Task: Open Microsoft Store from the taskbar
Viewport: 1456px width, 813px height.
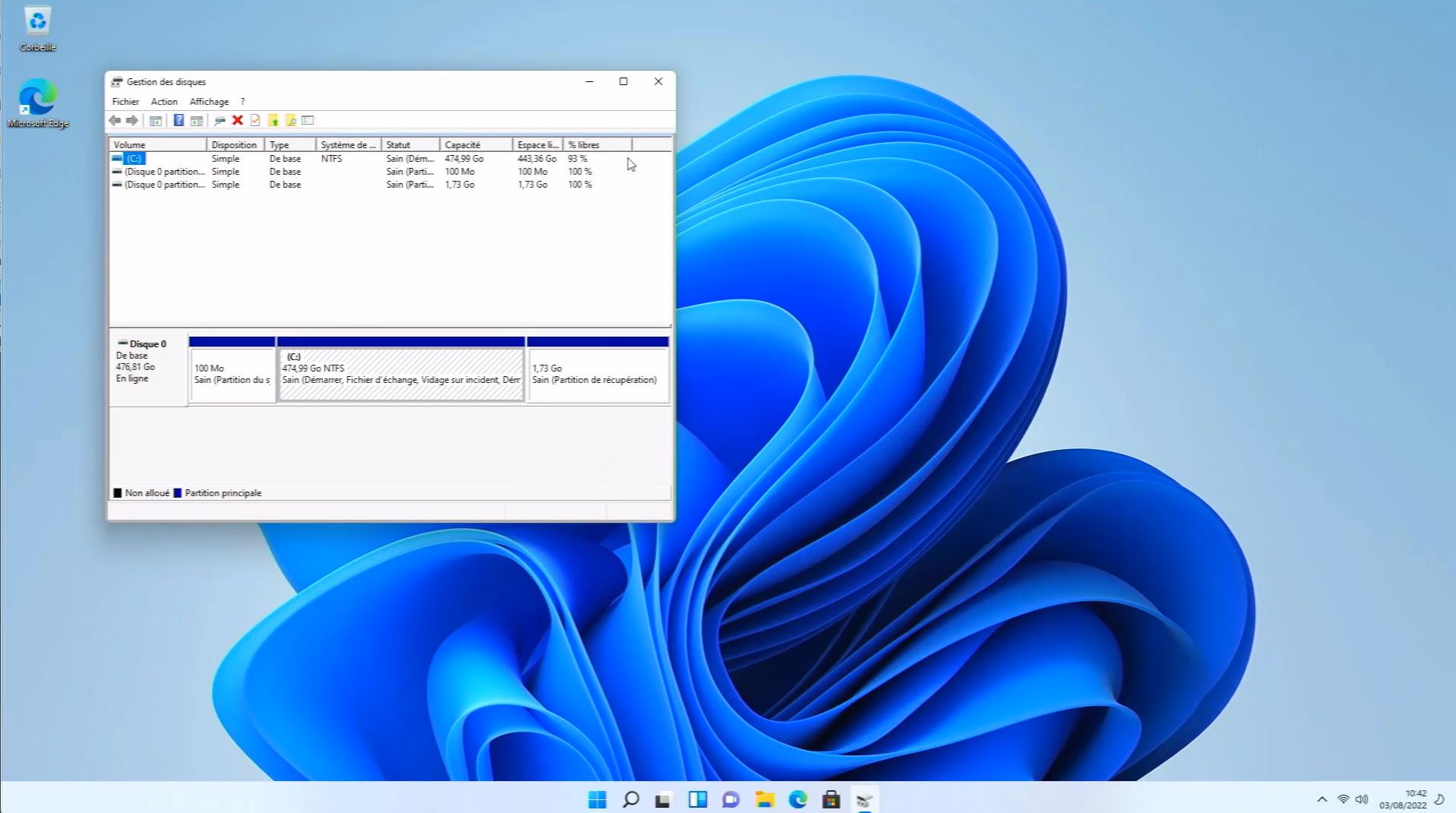Action: coord(831,799)
